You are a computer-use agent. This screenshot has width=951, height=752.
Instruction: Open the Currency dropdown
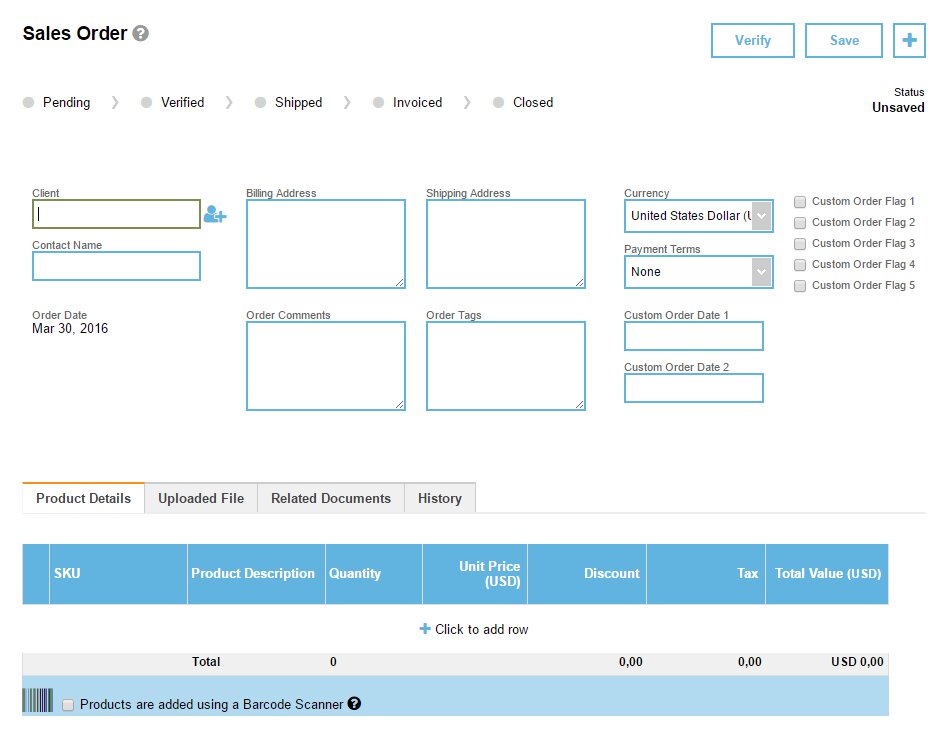click(x=698, y=216)
